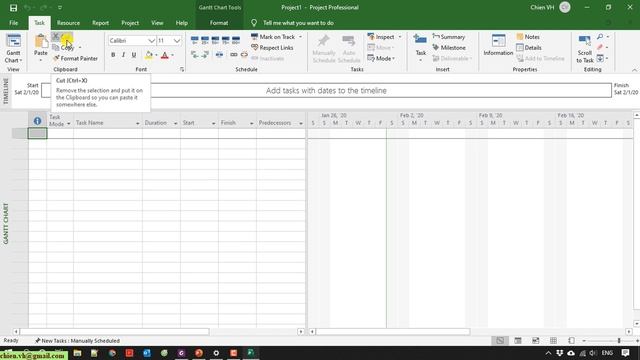Save the project via quick access icon
The width and height of the screenshot is (640, 360).
pos(13,8)
